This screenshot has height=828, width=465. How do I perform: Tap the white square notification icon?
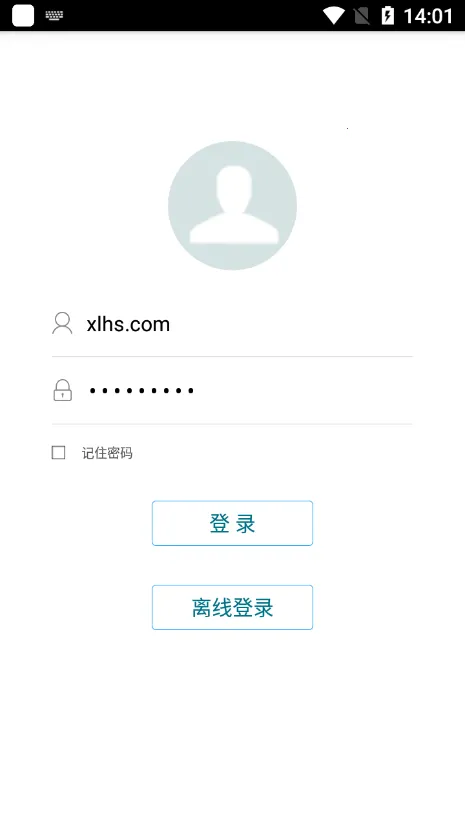click(x=23, y=15)
